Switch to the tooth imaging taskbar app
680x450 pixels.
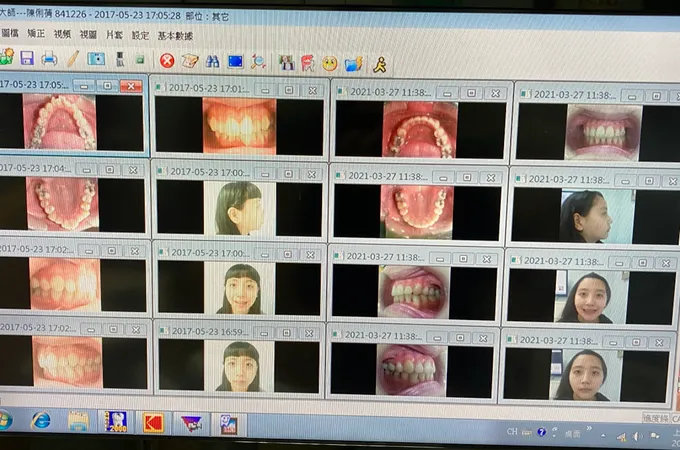(x=229, y=424)
